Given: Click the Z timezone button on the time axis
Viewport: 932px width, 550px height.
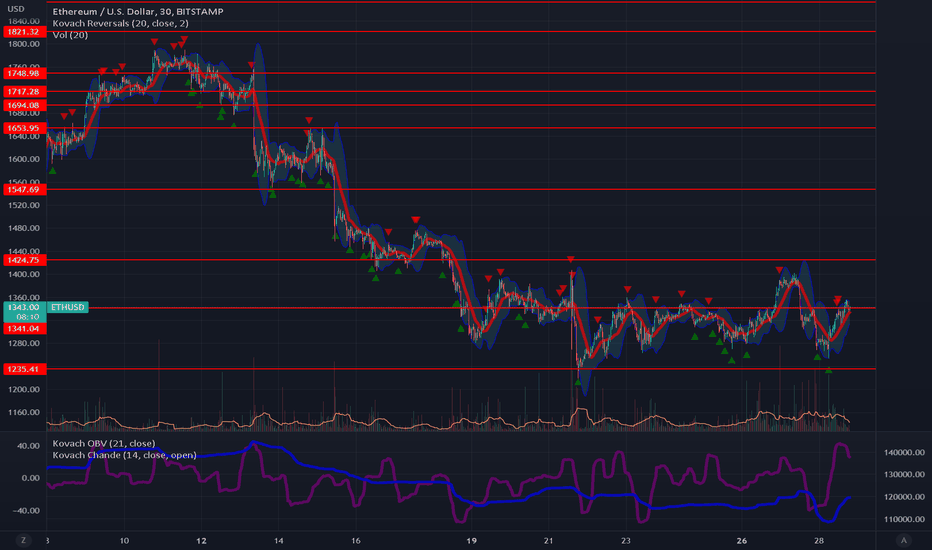Looking at the screenshot, I should point(23,540).
